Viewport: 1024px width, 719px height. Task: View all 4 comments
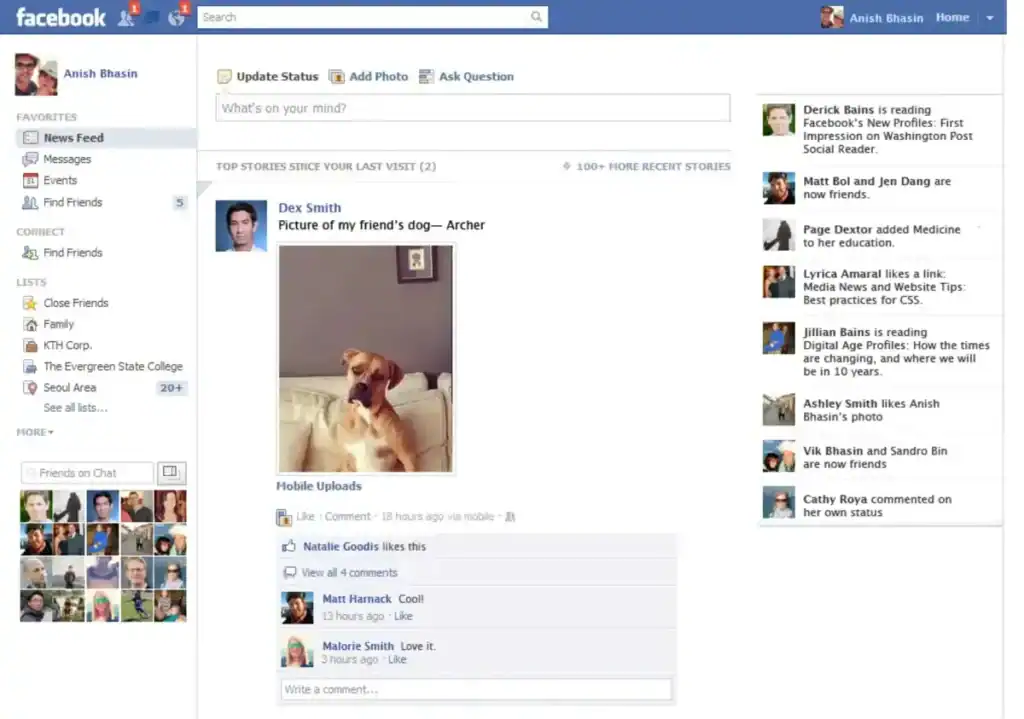pyautogui.click(x=349, y=573)
